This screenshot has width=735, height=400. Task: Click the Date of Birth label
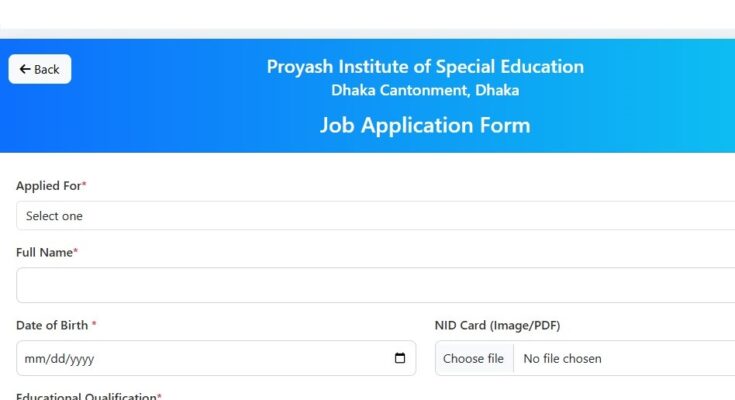(x=55, y=326)
